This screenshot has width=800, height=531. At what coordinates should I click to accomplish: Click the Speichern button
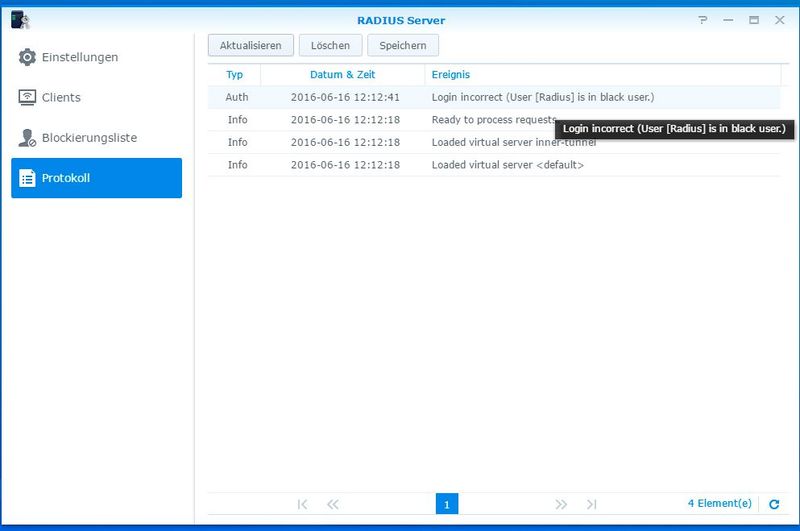(x=403, y=45)
